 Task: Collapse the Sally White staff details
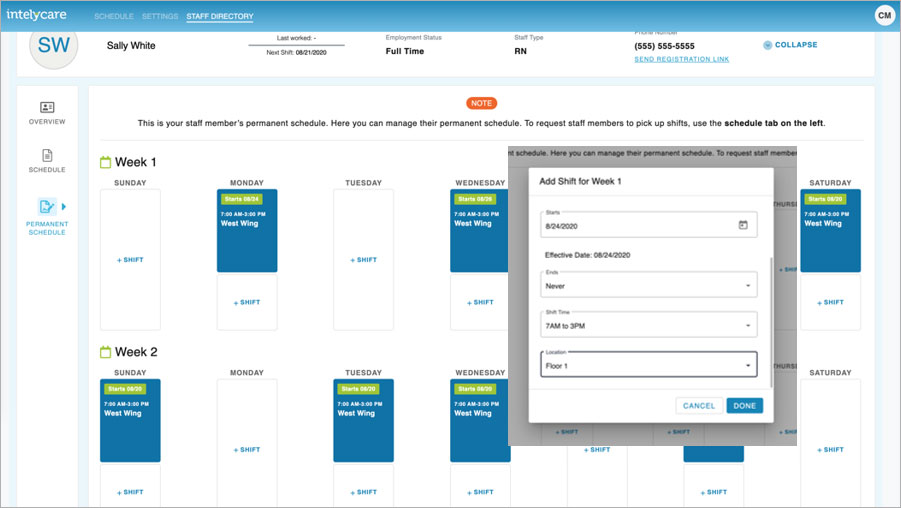point(790,45)
